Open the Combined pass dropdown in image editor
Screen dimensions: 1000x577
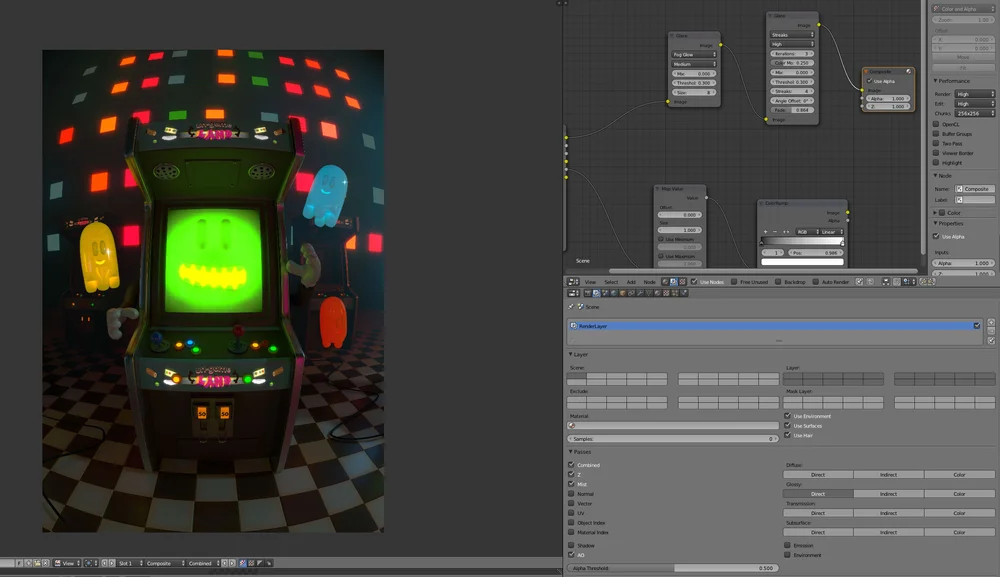(x=204, y=563)
